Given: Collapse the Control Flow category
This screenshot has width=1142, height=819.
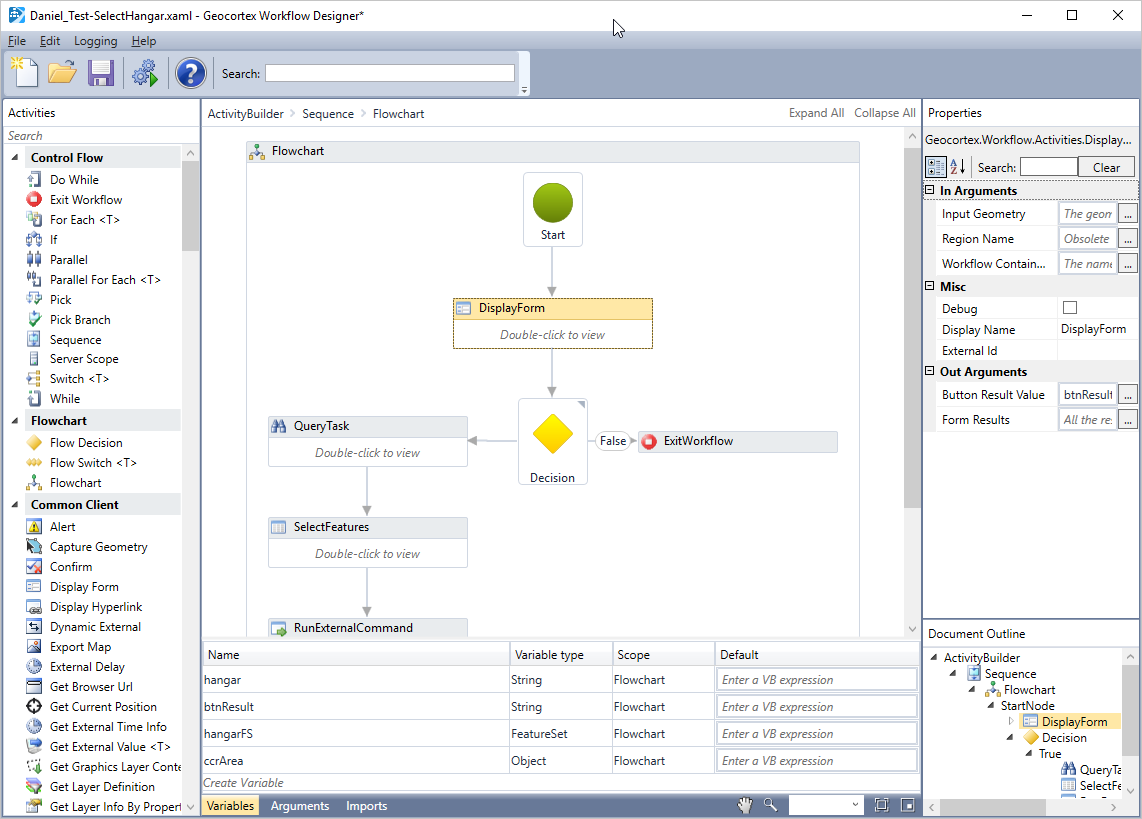Looking at the screenshot, I should (x=15, y=158).
